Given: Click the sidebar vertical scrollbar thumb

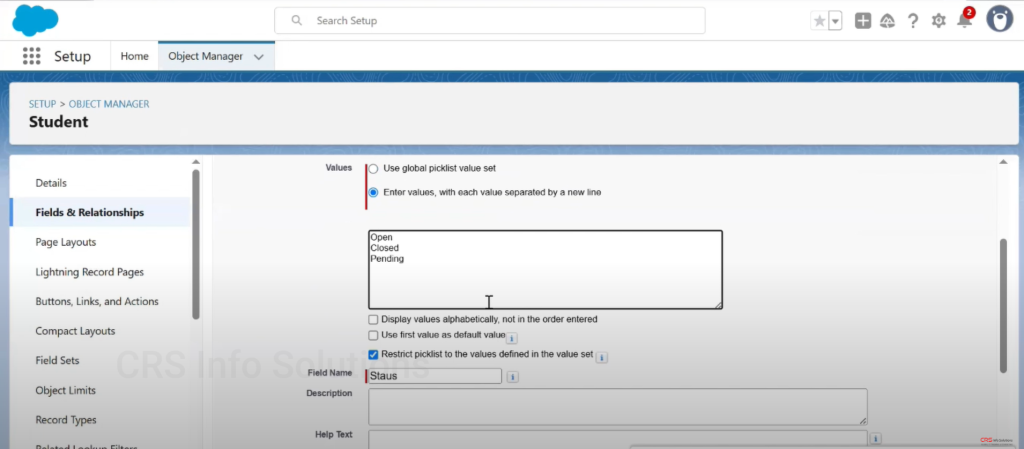Looking at the screenshot, I should [x=196, y=244].
